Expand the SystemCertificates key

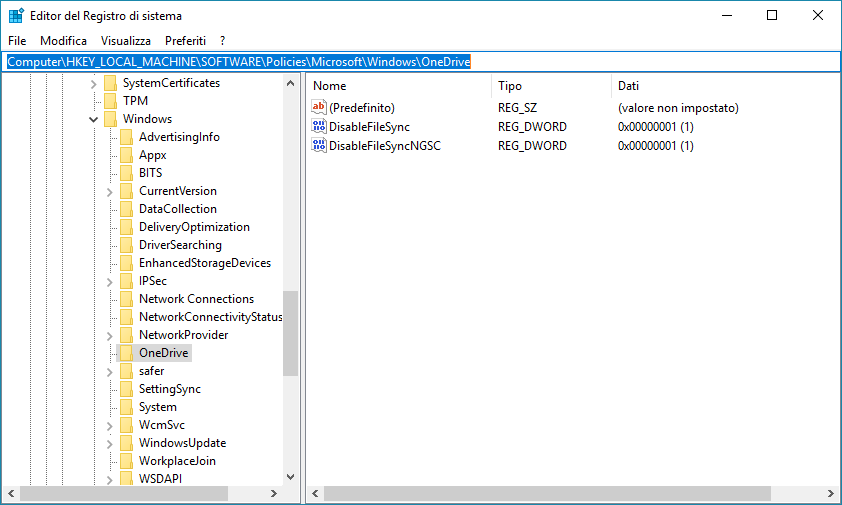pyautogui.click(x=93, y=84)
